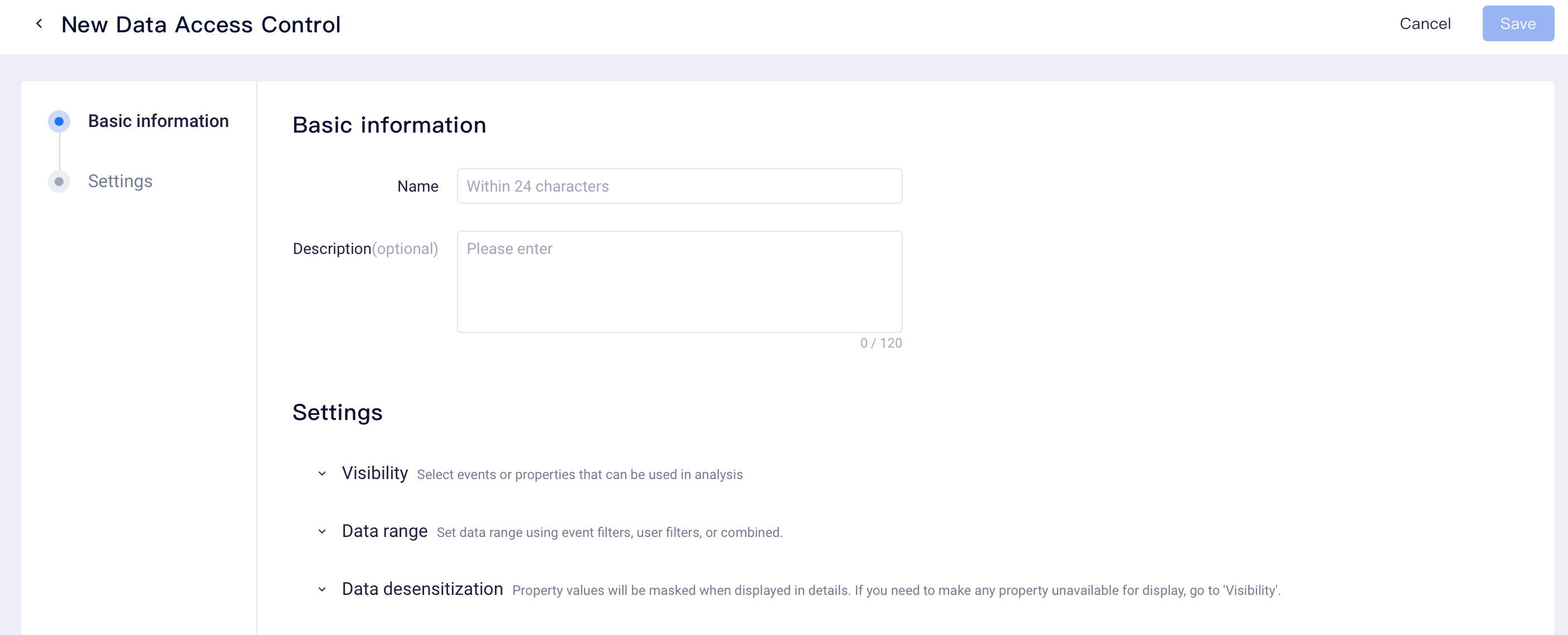Select 'Property values will be masked' hint text

pyautogui.click(x=896, y=590)
